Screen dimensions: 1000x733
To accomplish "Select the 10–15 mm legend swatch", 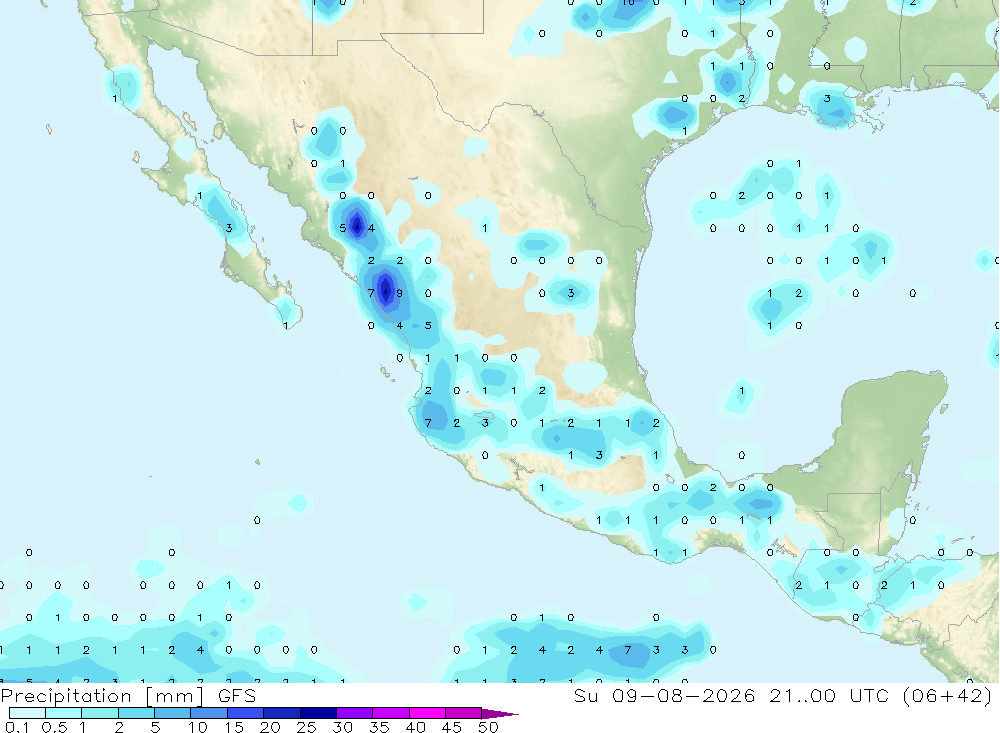I will click(x=209, y=713).
